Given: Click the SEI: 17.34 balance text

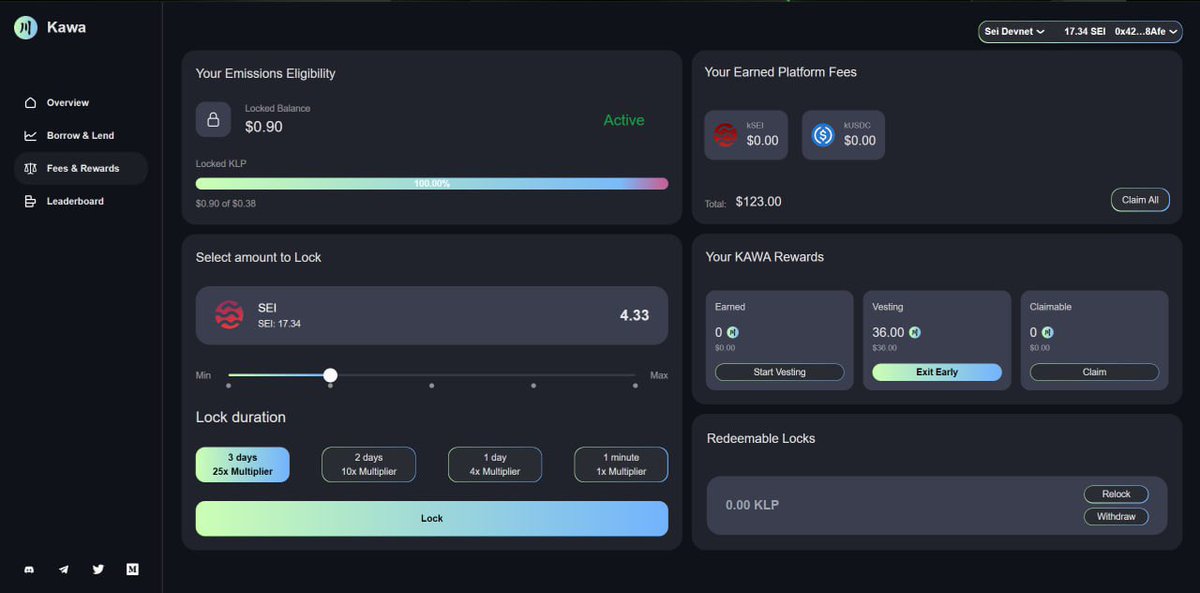Looking at the screenshot, I should (x=279, y=324).
